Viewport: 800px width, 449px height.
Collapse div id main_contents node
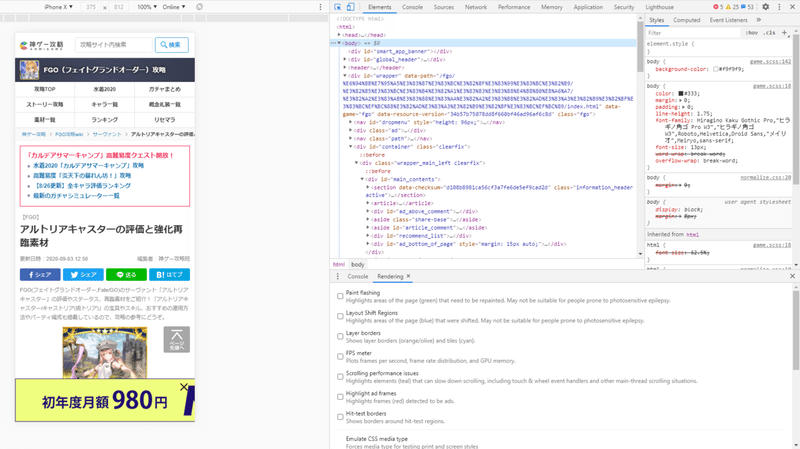click(x=362, y=179)
